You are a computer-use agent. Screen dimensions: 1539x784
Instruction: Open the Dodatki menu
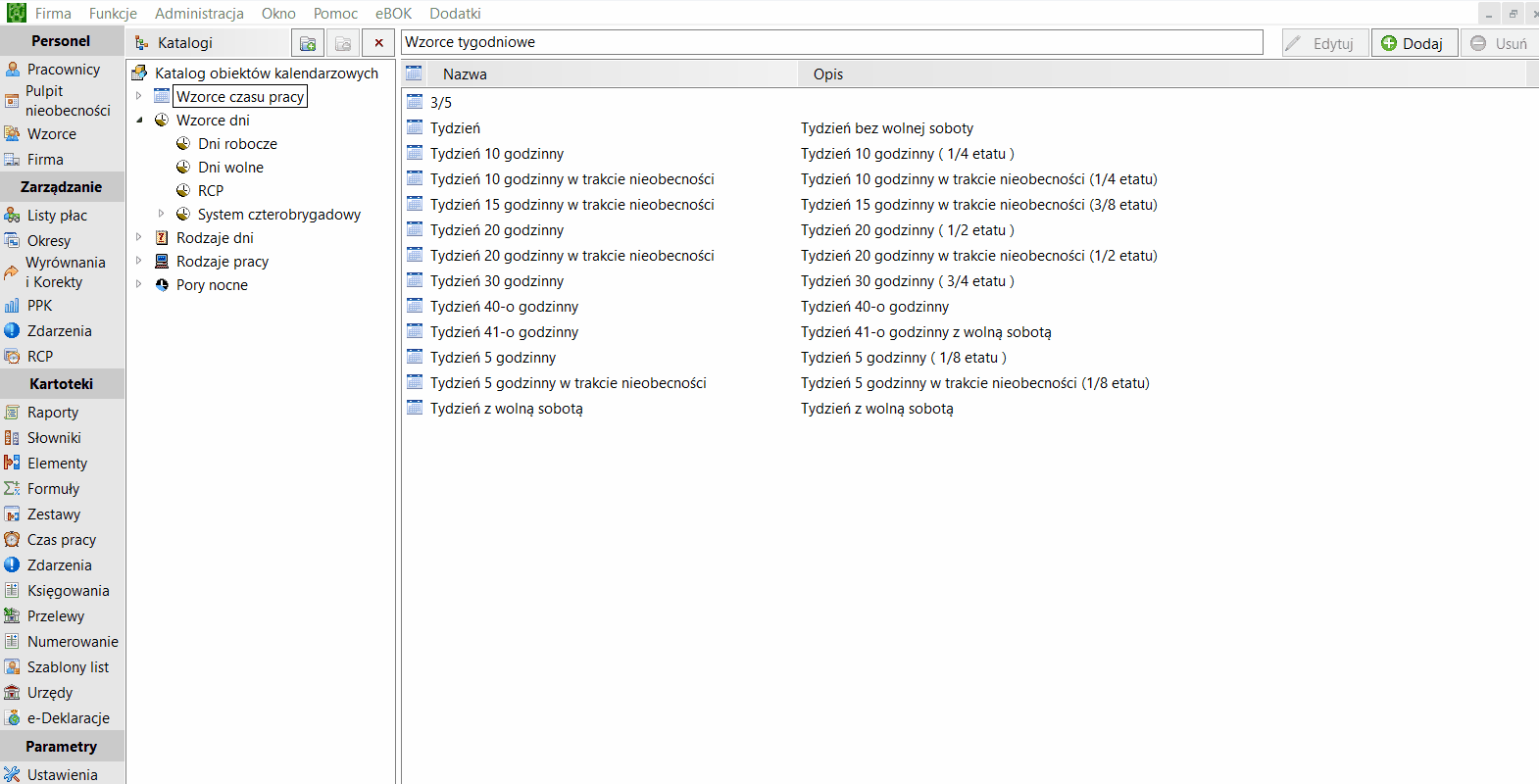(455, 14)
